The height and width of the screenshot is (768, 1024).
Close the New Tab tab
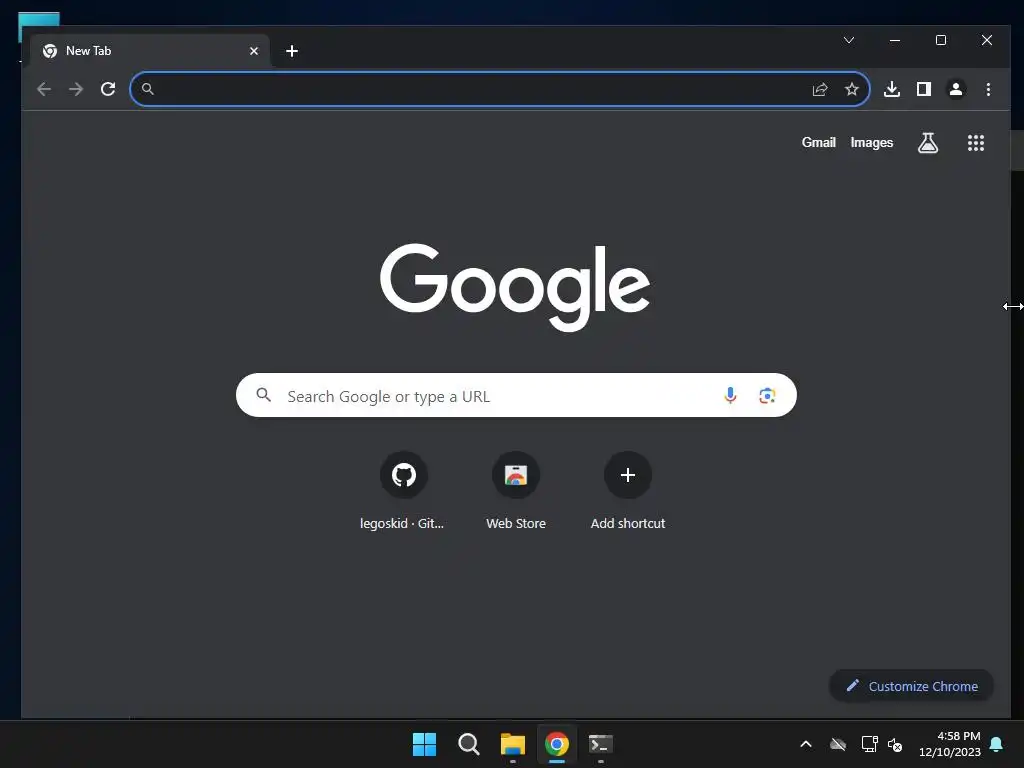254,51
